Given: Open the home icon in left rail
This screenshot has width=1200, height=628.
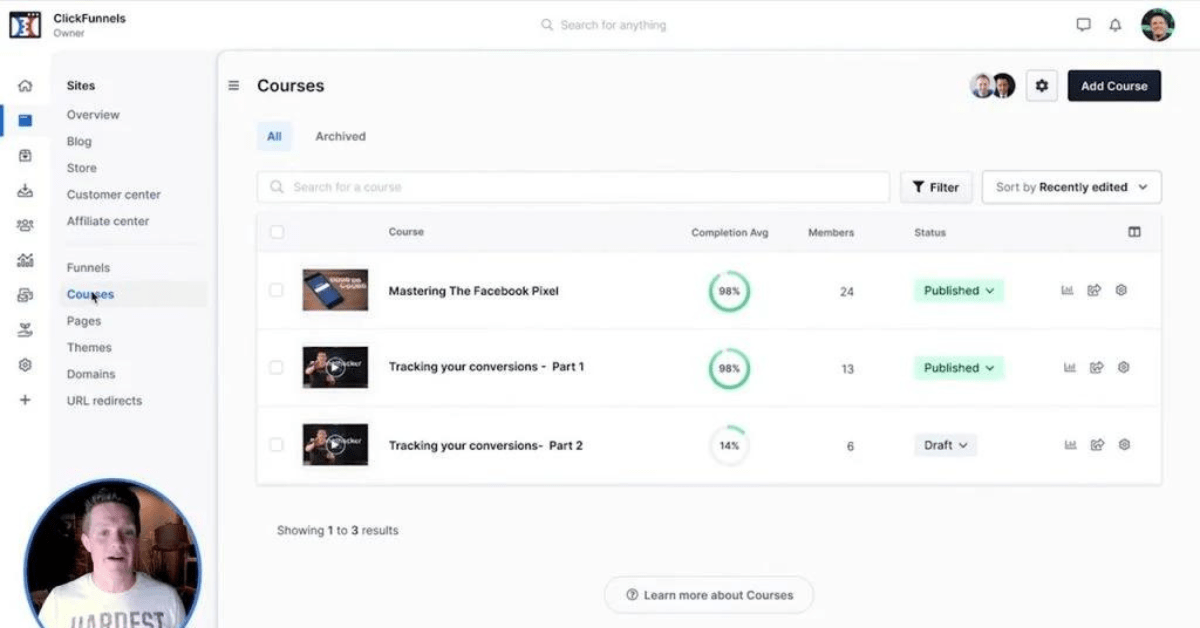Looking at the screenshot, I should pyautogui.click(x=25, y=86).
